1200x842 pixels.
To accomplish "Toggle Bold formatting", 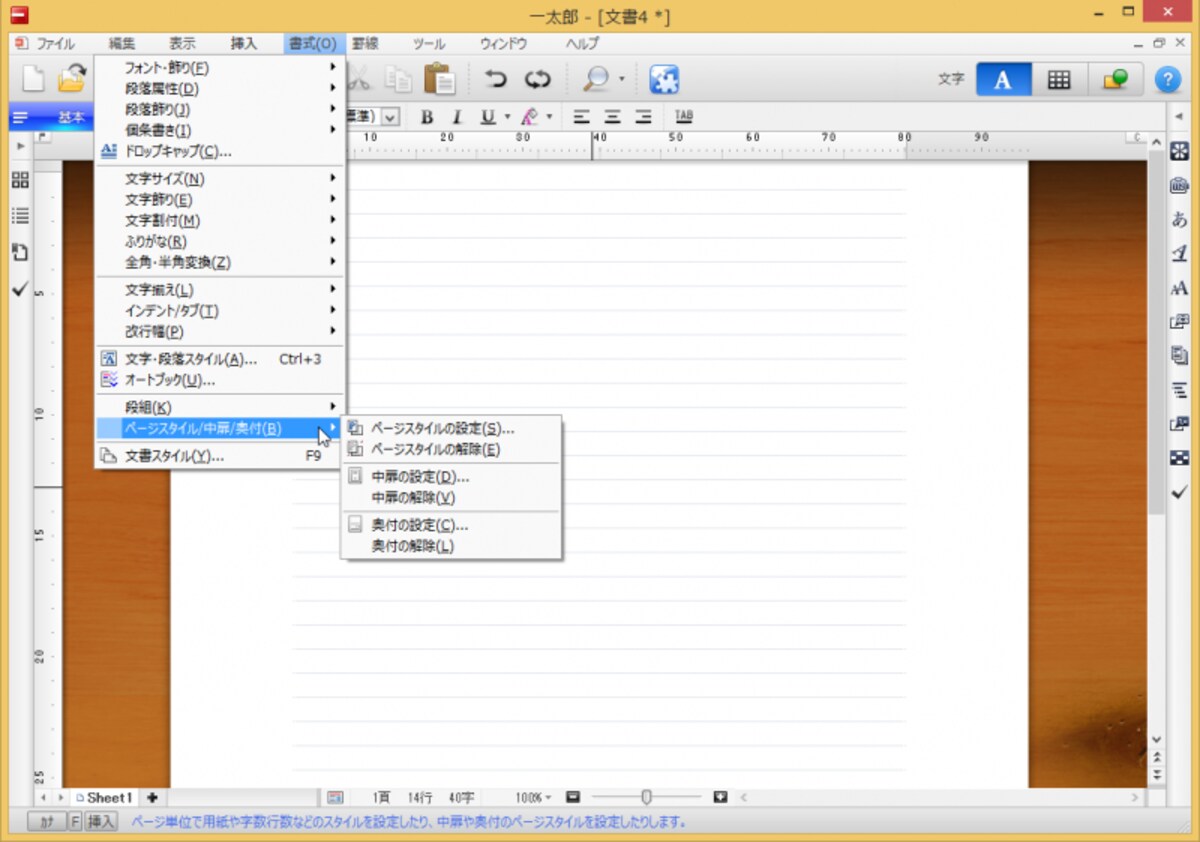I will click(x=427, y=117).
